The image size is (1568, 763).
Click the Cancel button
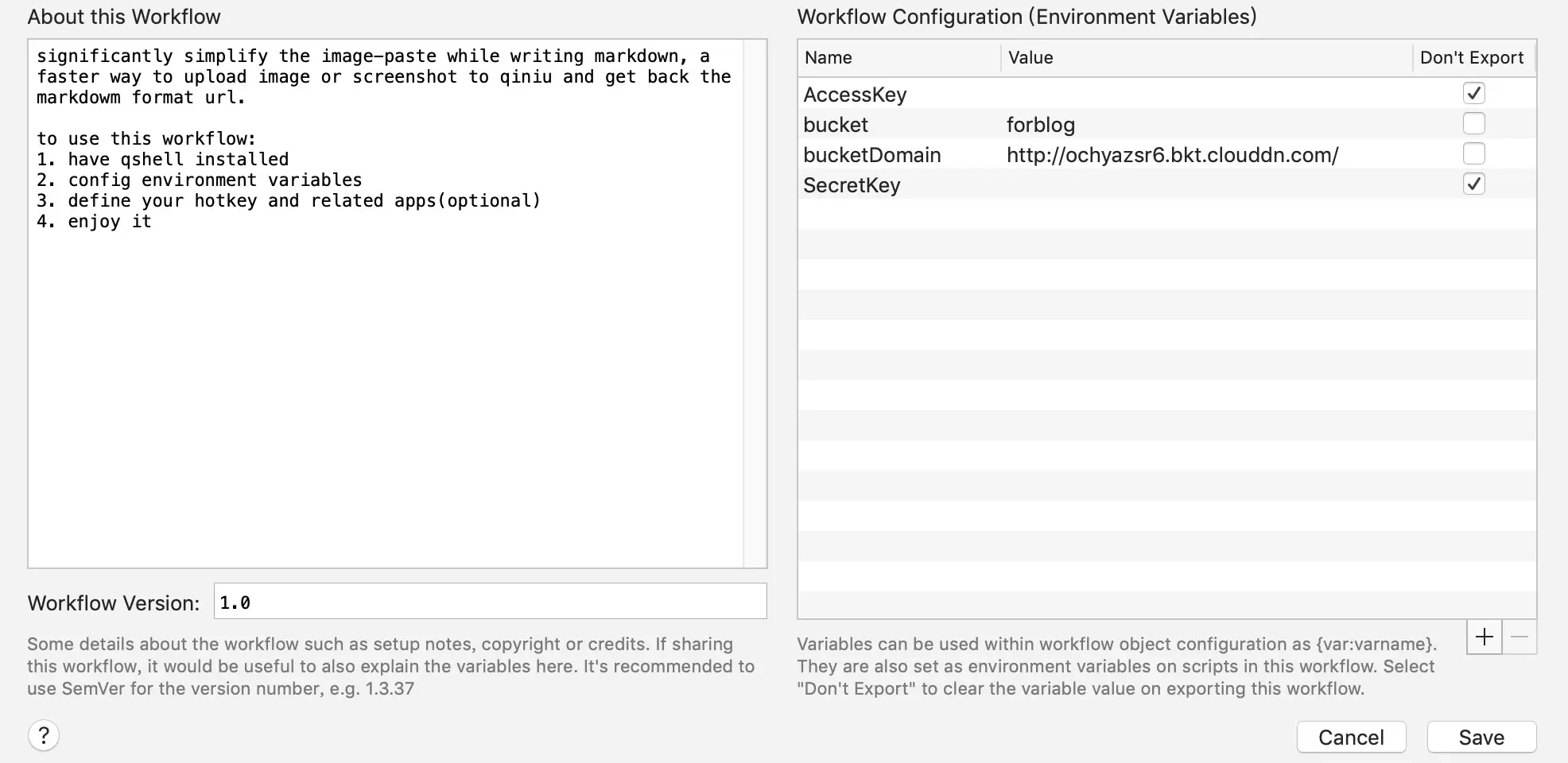(x=1351, y=737)
